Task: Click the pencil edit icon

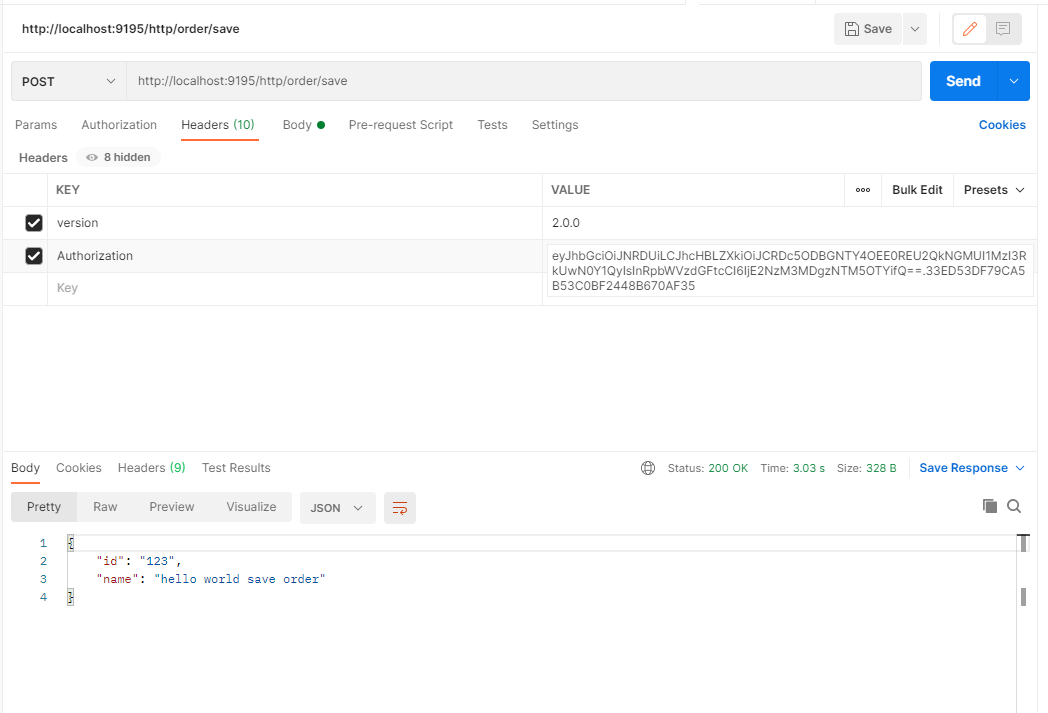Action: tap(969, 29)
